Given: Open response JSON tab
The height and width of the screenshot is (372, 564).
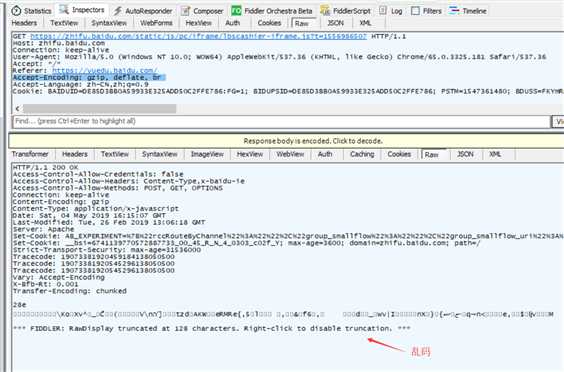Looking at the screenshot, I should pyautogui.click(x=465, y=154).
